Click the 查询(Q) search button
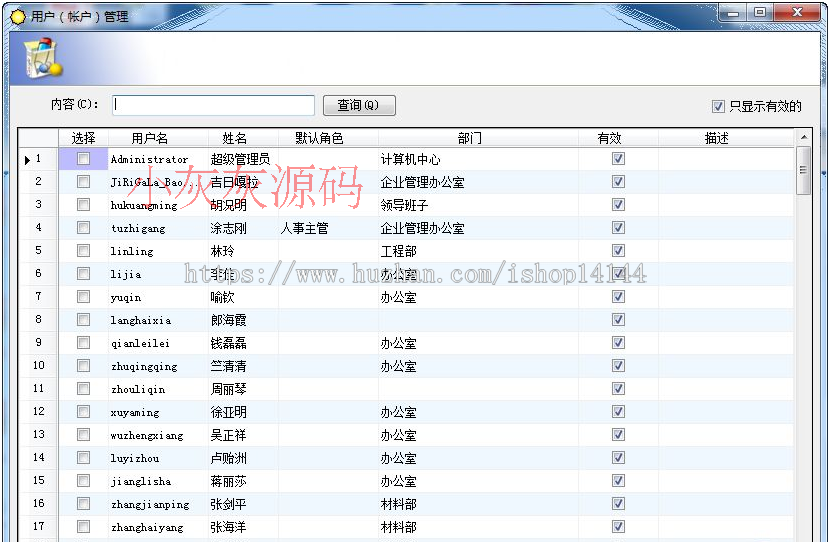 point(359,105)
